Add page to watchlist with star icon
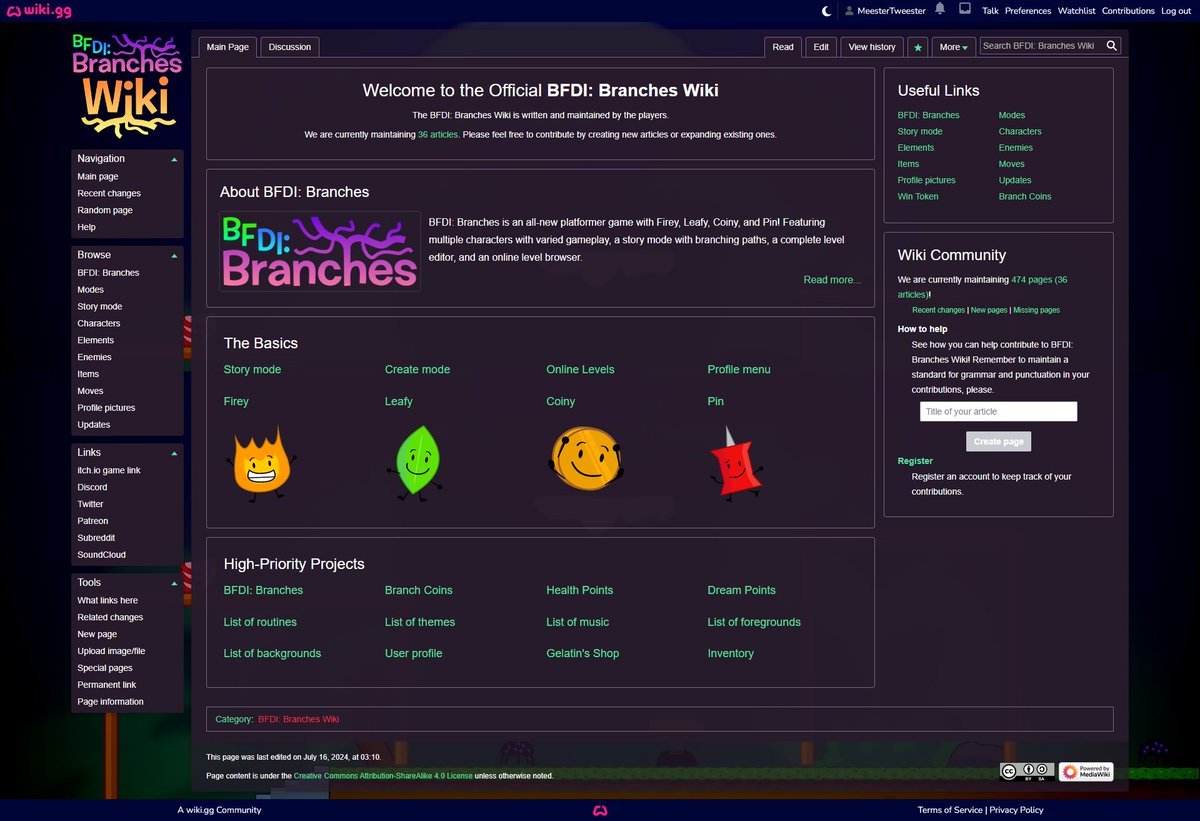1200x821 pixels. click(x=918, y=47)
